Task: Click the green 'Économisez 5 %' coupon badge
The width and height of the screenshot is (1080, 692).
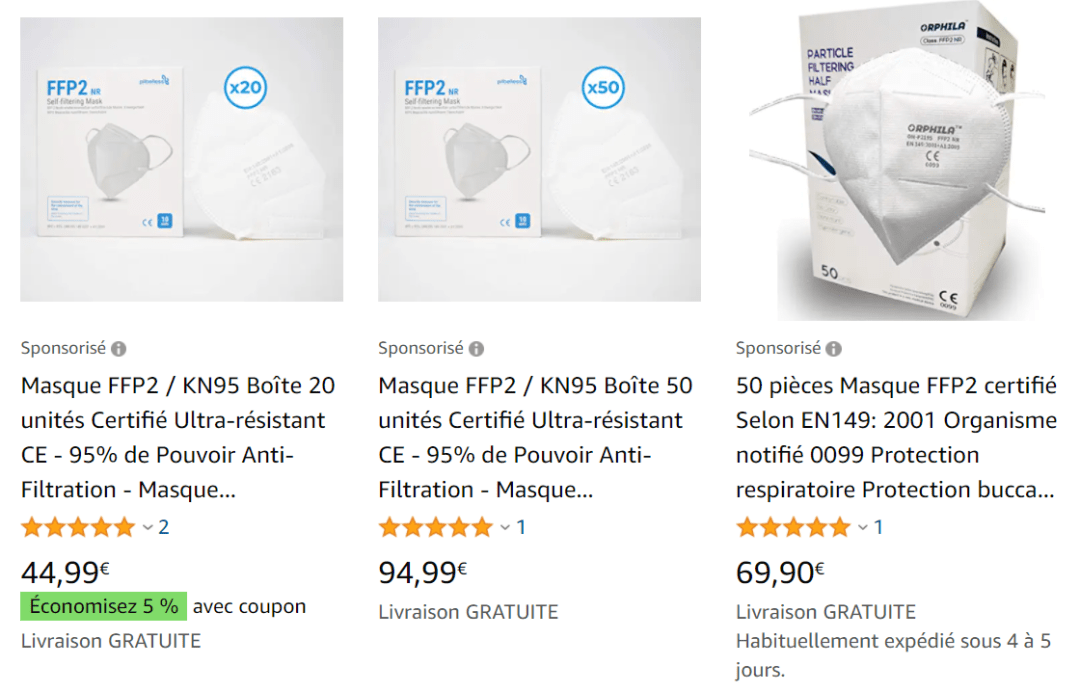Action: tap(104, 606)
